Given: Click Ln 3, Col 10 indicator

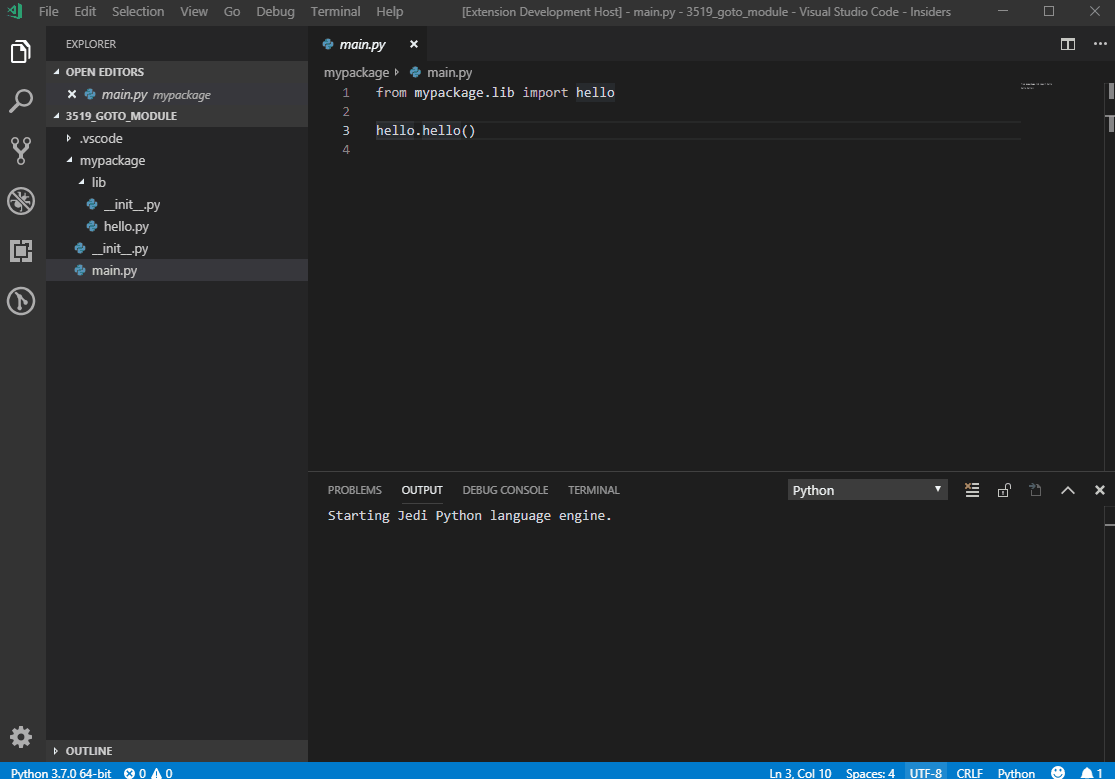Looking at the screenshot, I should (x=800, y=773).
